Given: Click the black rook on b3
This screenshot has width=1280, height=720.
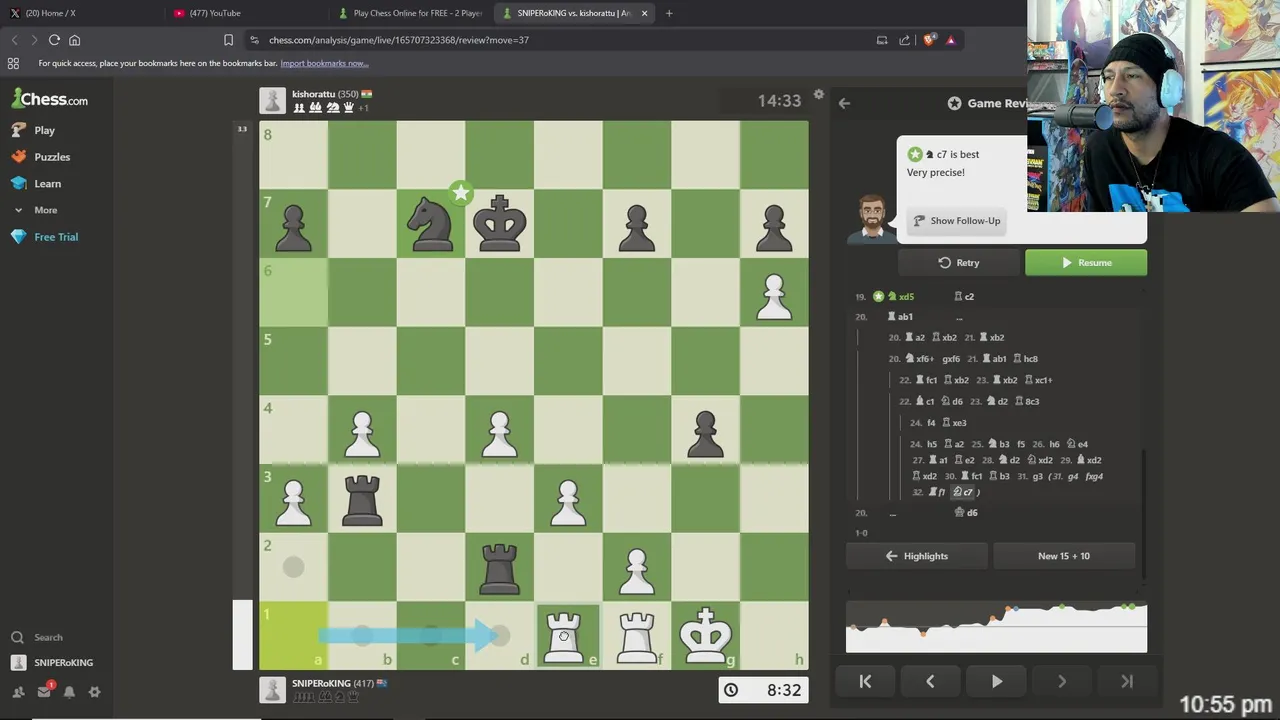Looking at the screenshot, I should tap(362, 498).
